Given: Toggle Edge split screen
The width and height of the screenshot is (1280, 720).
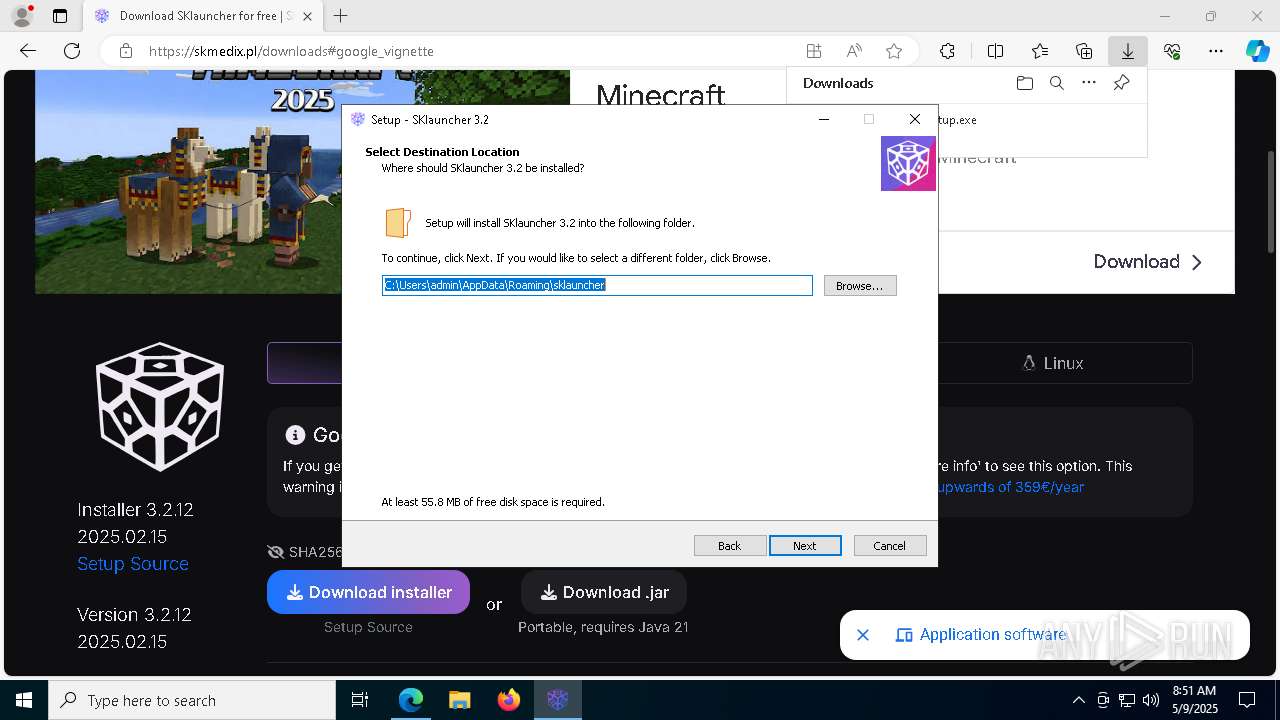Looking at the screenshot, I should click(x=996, y=51).
